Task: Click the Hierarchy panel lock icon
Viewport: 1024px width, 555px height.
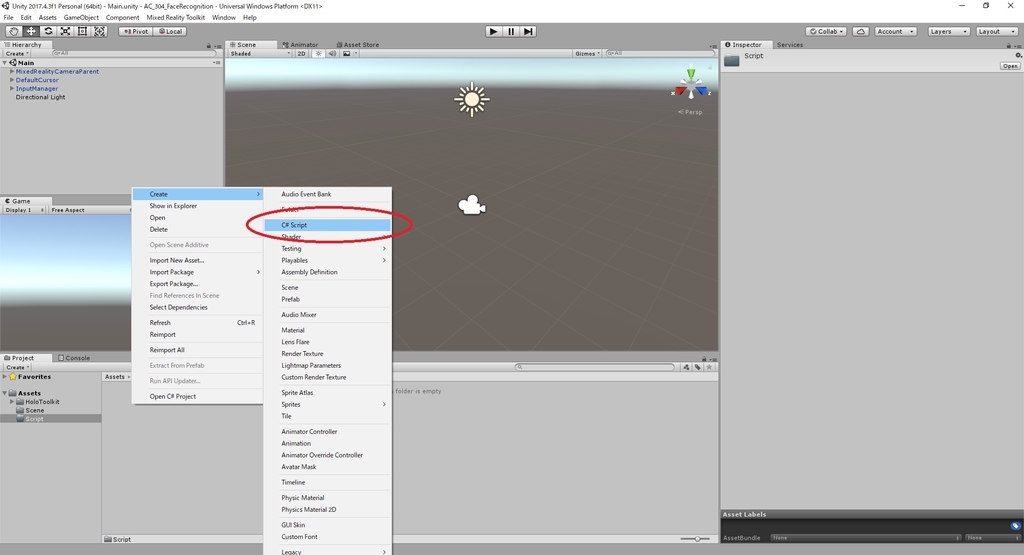Action: coord(209,46)
